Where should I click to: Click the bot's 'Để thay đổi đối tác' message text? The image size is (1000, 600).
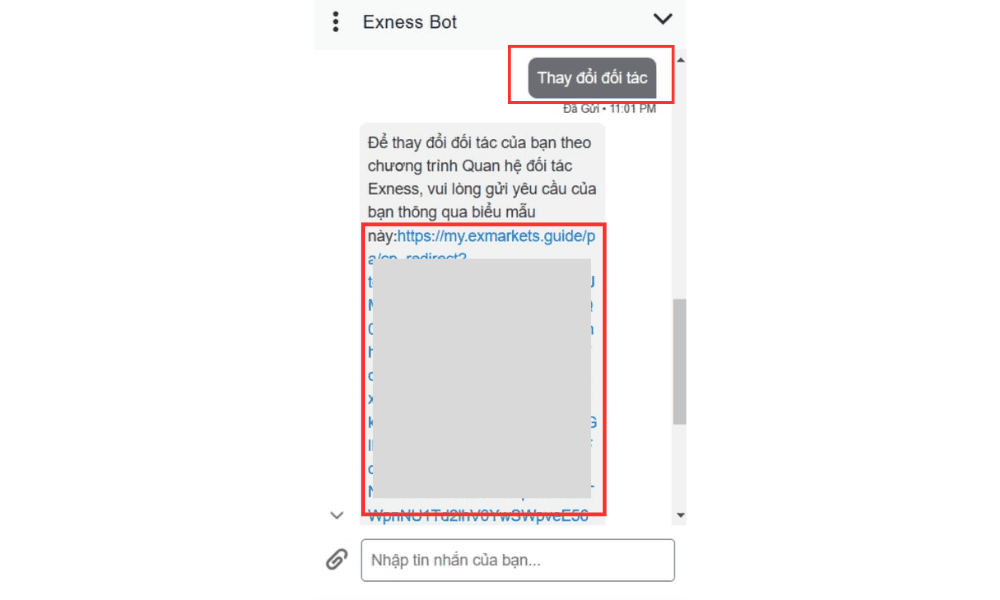point(482,177)
